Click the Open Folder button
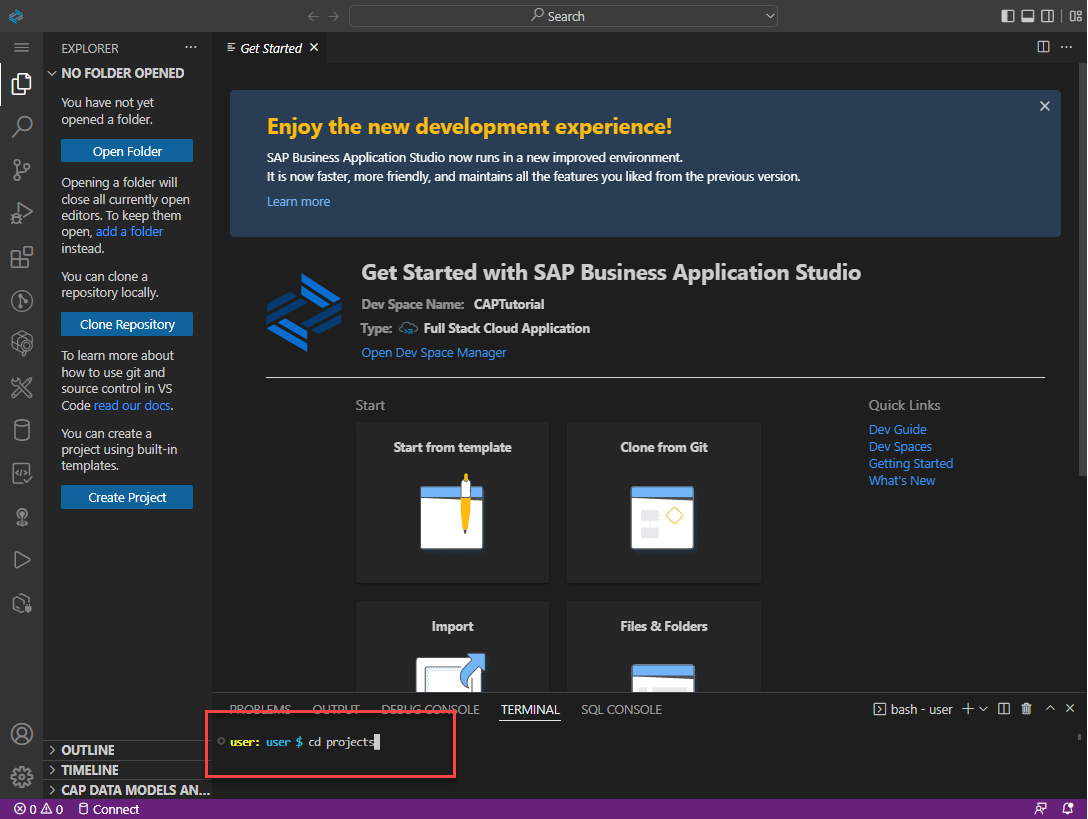The width and height of the screenshot is (1088, 819). point(127,151)
